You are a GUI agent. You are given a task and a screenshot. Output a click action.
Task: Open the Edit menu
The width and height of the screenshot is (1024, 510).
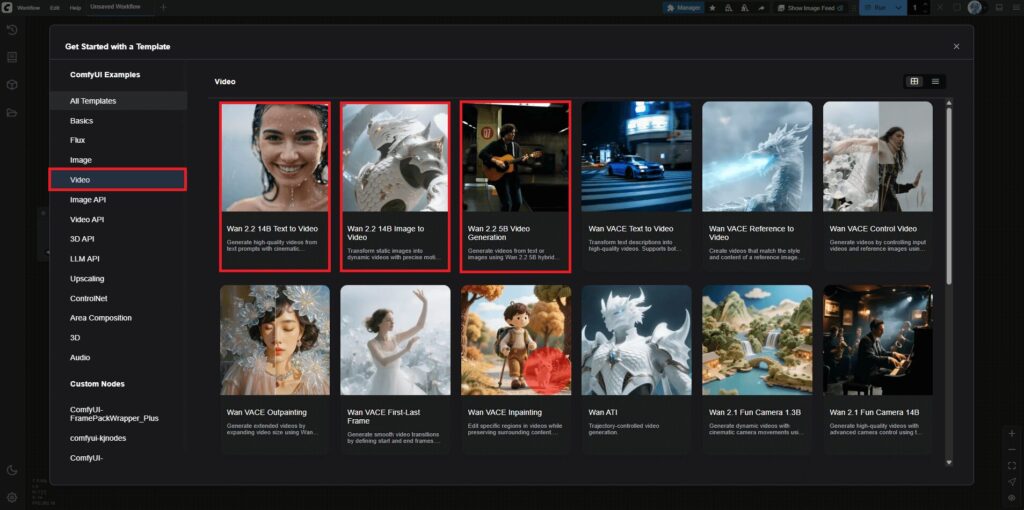55,8
